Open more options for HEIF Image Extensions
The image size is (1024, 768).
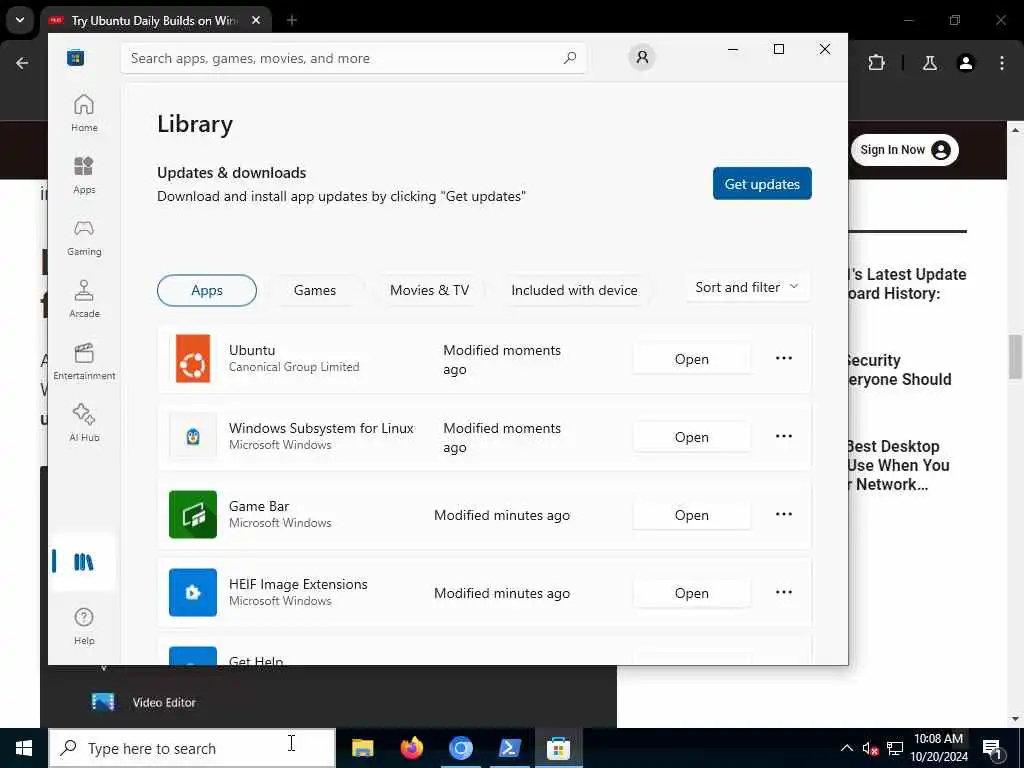(784, 592)
